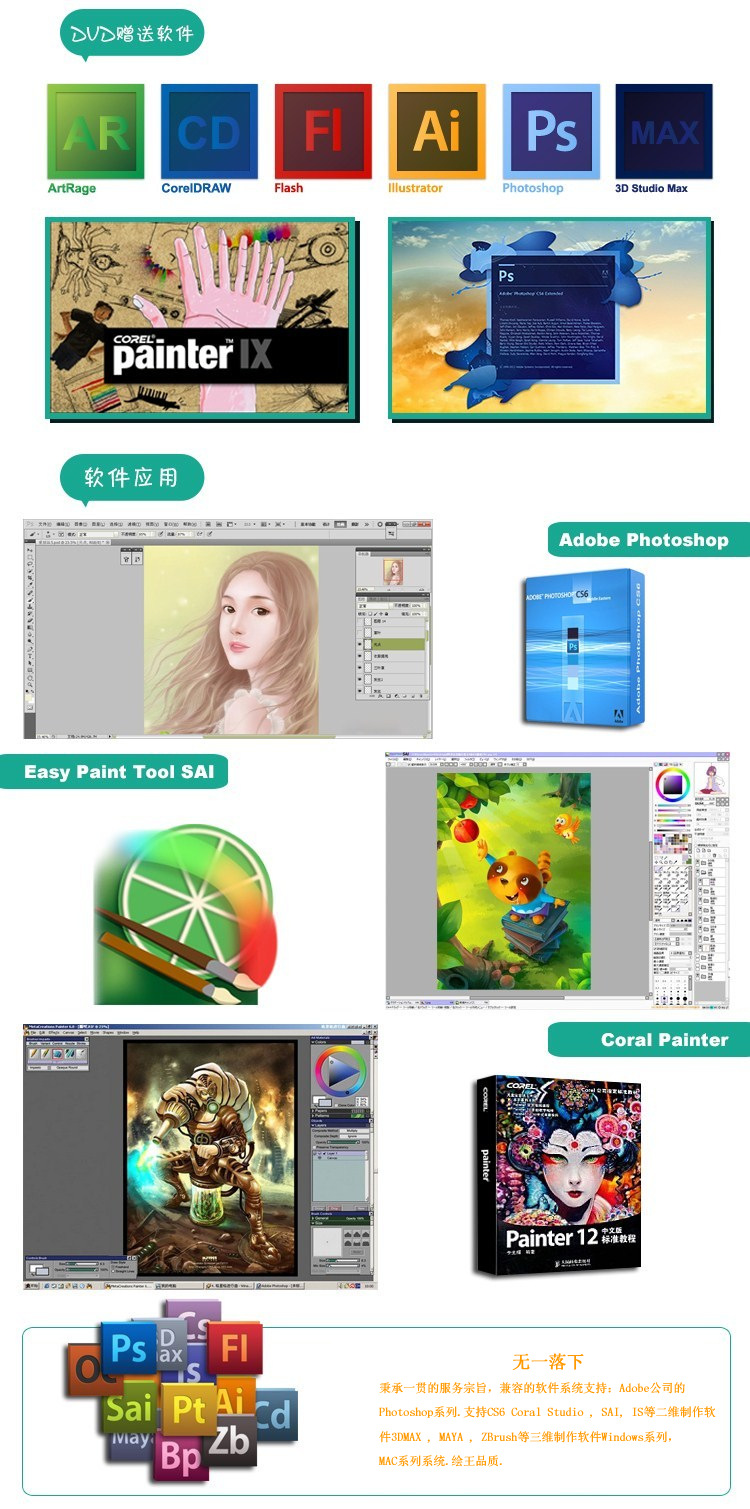
Task: Open the Painter Help menu
Action: 136,1032
